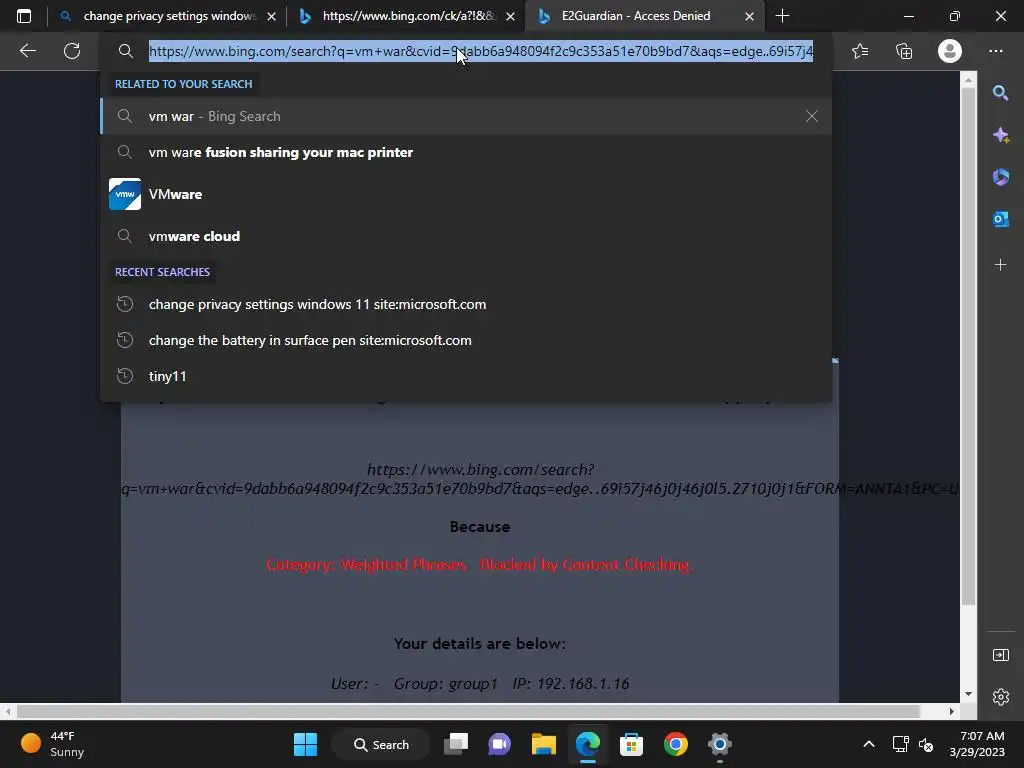This screenshot has width=1024, height=768.
Task: Open the profile avatar icon
Action: (x=950, y=51)
